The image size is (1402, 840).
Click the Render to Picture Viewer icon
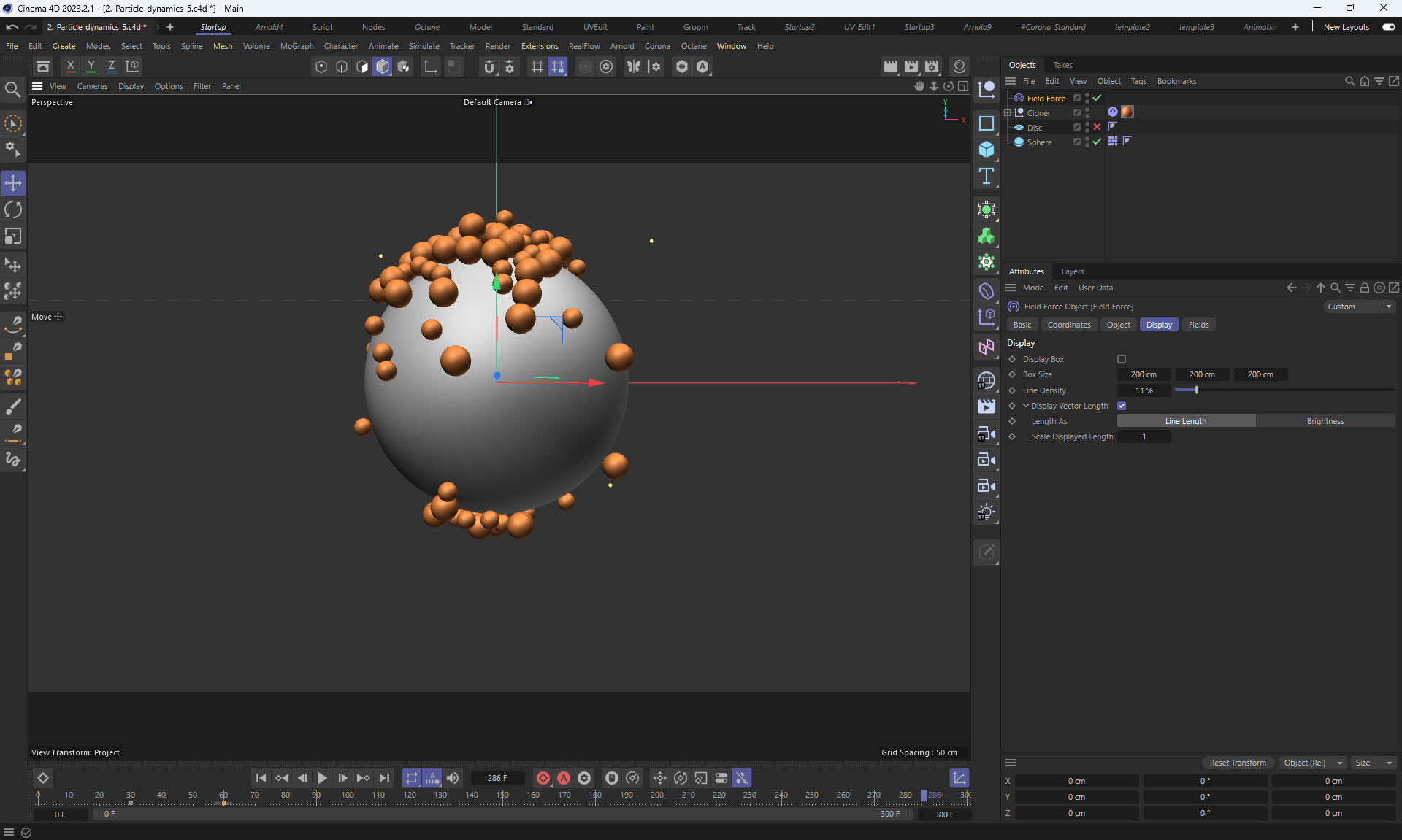911,66
